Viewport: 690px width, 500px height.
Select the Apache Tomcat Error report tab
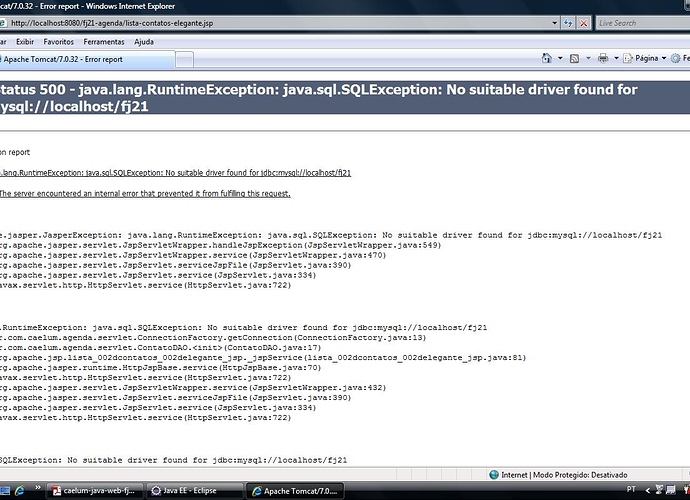click(87, 59)
